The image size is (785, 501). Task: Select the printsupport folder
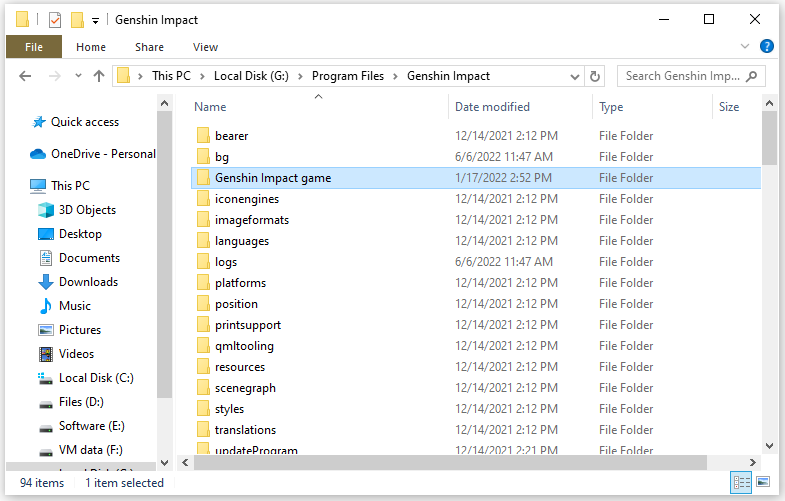click(x=476, y=325)
